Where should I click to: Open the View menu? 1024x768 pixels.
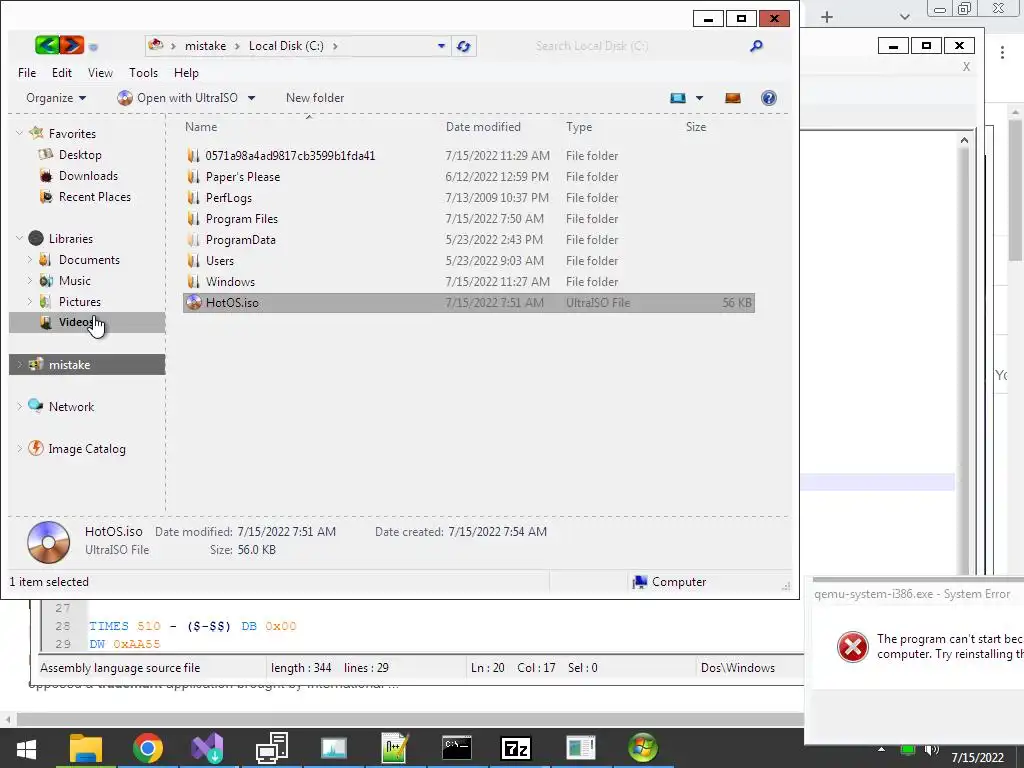pyautogui.click(x=101, y=72)
